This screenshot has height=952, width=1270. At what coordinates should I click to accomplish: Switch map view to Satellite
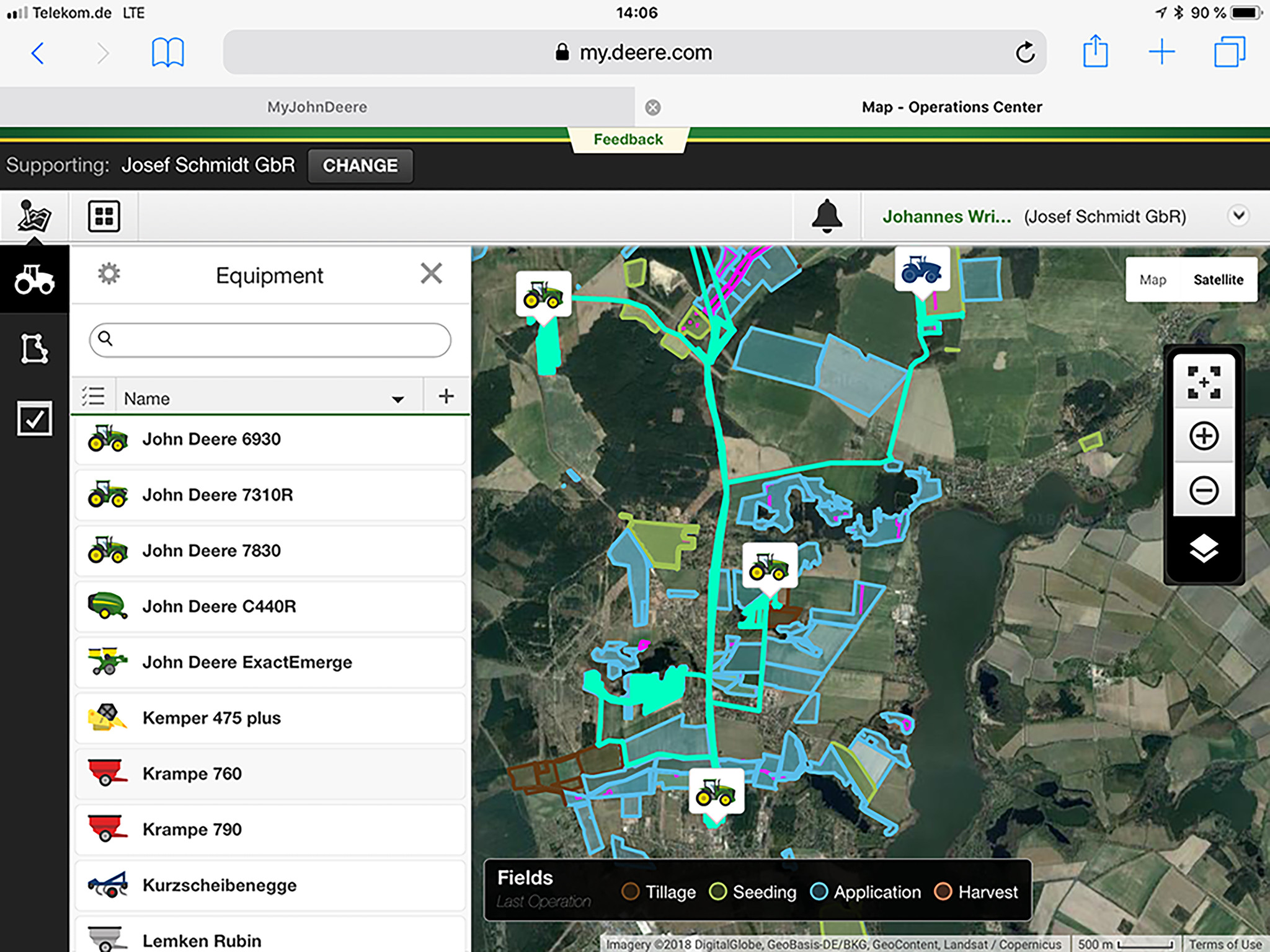tap(1218, 280)
